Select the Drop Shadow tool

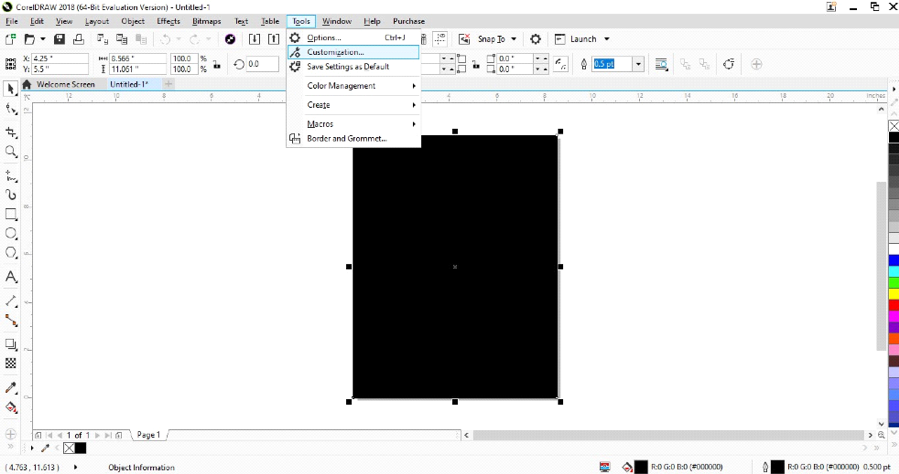tap(10, 344)
